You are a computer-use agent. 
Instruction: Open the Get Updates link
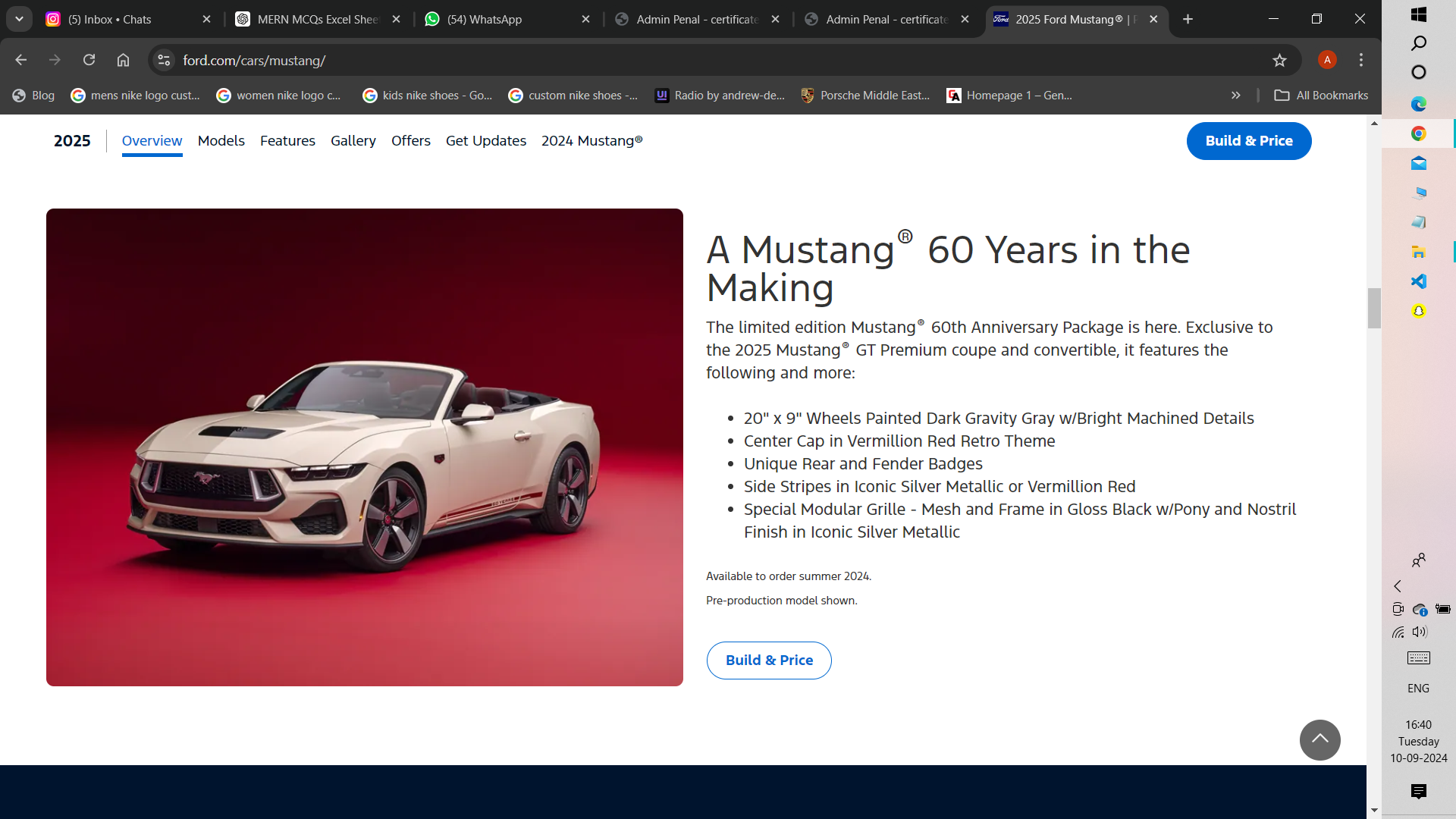tap(486, 141)
